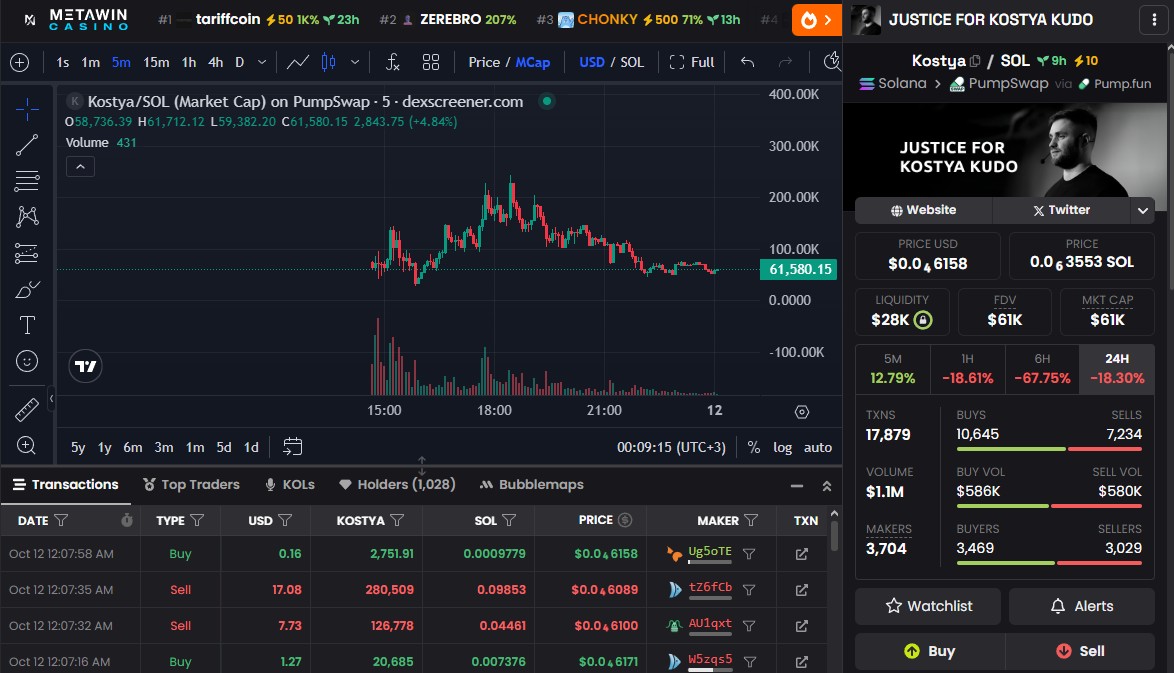Viewport: 1174px width, 673px height.
Task: Select the trend line drawing tool
Action: [27, 145]
